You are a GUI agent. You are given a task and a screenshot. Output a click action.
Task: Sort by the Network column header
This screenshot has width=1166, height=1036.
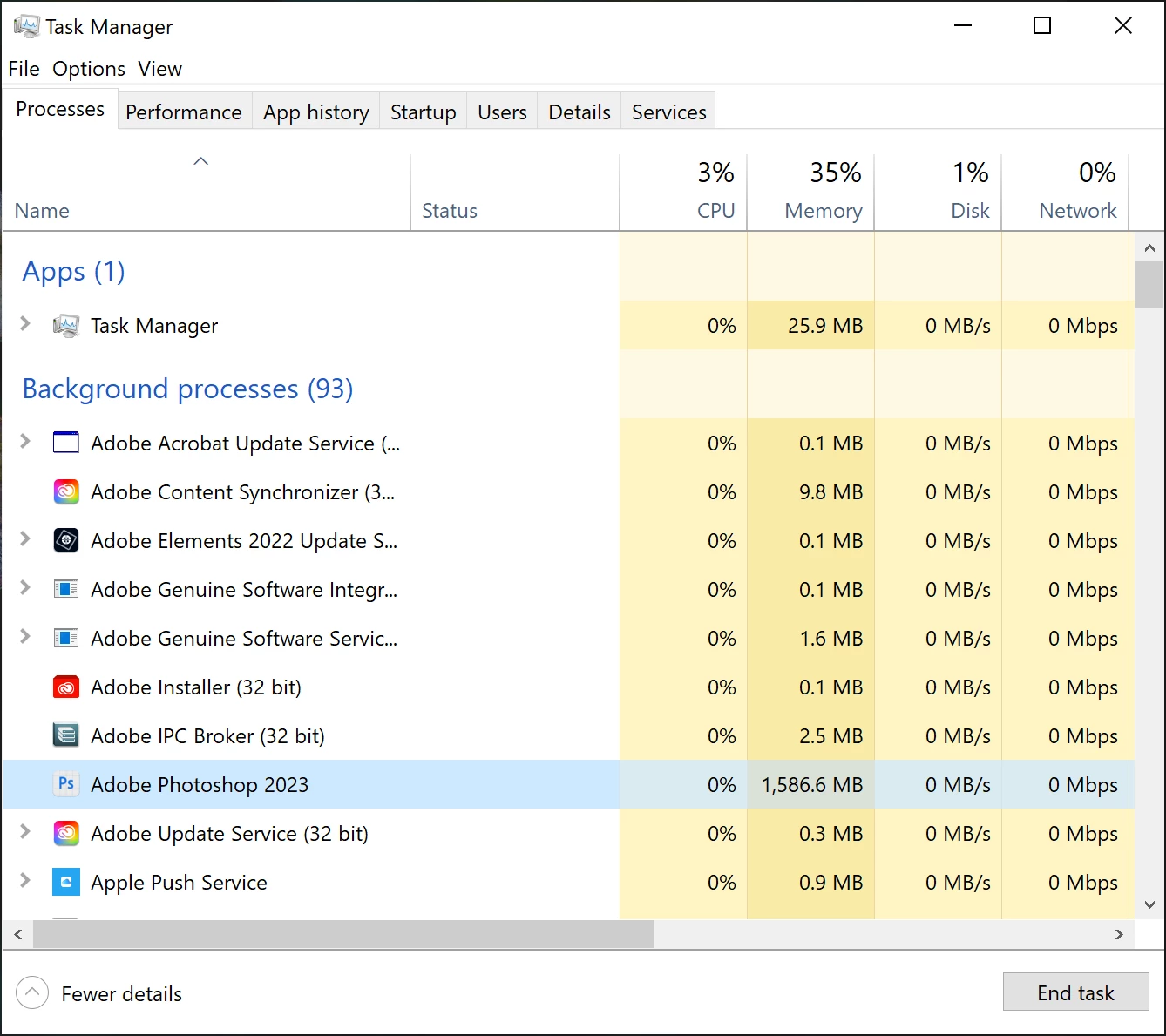[1065, 193]
